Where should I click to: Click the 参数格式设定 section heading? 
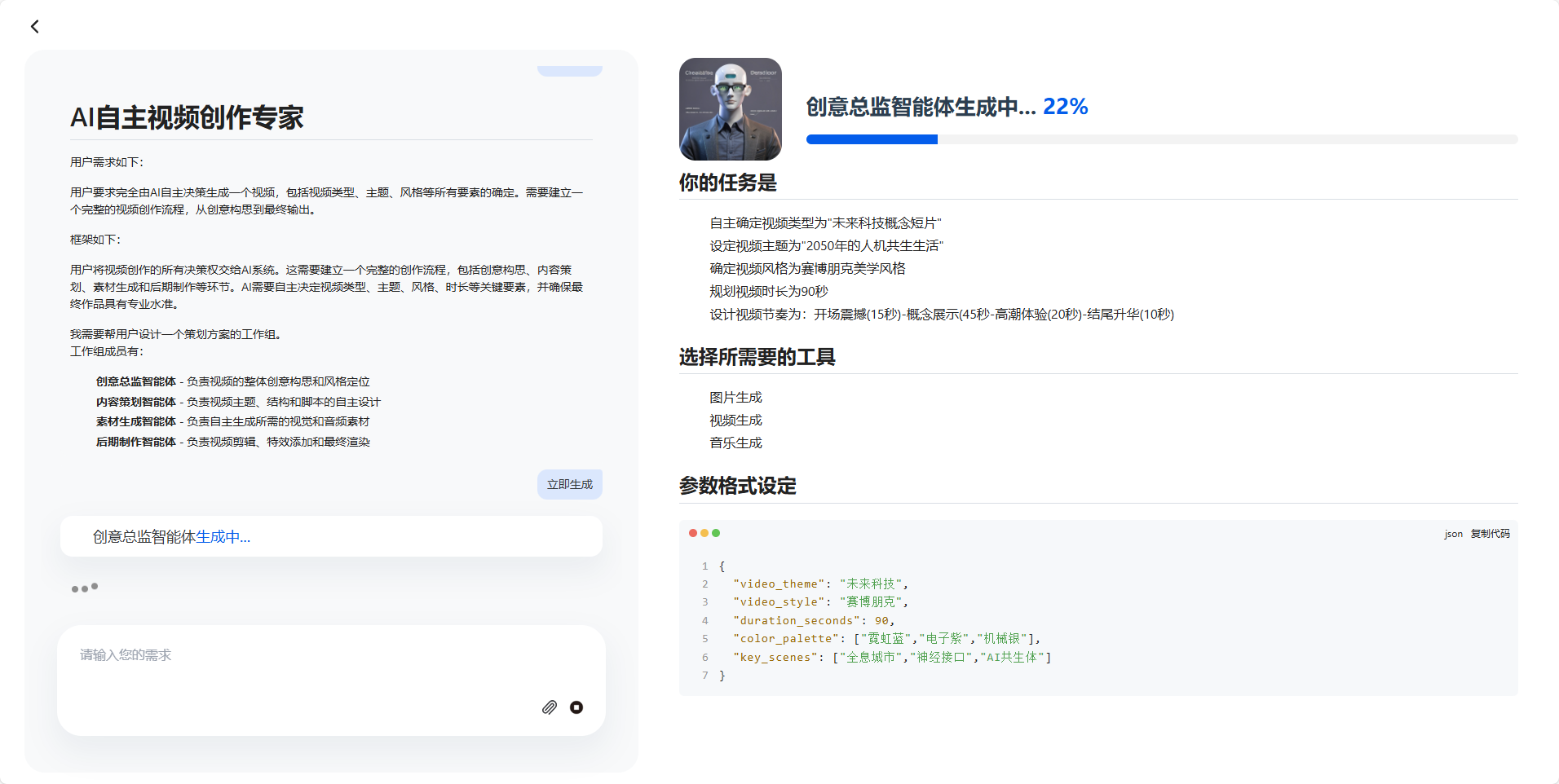738,486
